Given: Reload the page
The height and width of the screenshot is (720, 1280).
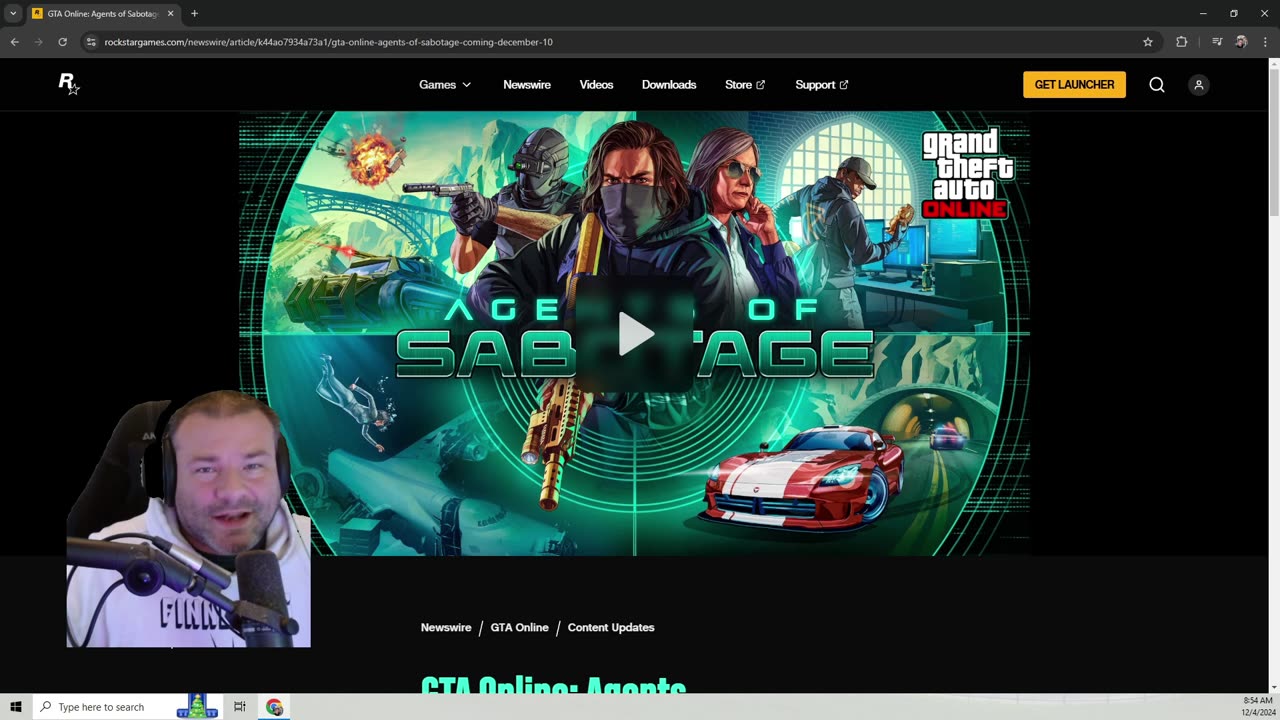Looking at the screenshot, I should tap(62, 42).
